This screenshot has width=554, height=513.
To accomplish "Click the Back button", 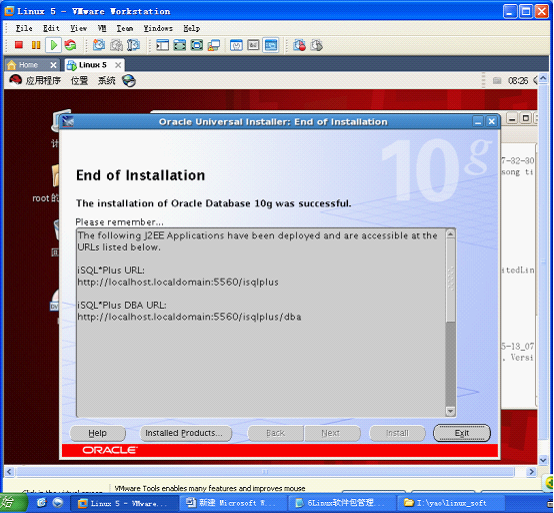I will [276, 434].
